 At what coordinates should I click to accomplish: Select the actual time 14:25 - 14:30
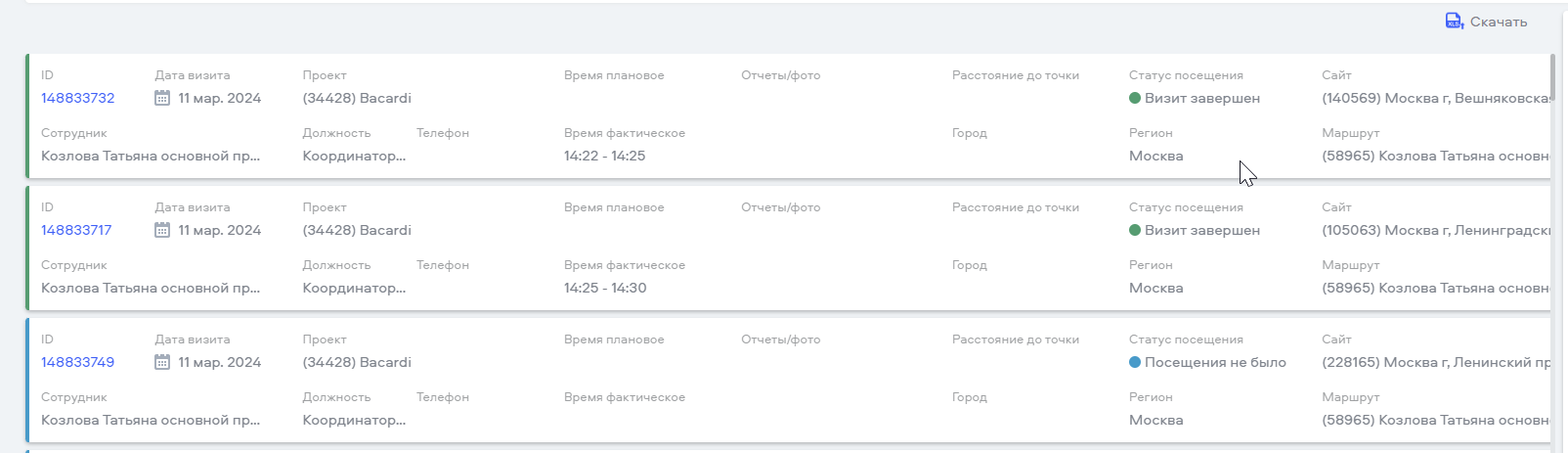605,288
